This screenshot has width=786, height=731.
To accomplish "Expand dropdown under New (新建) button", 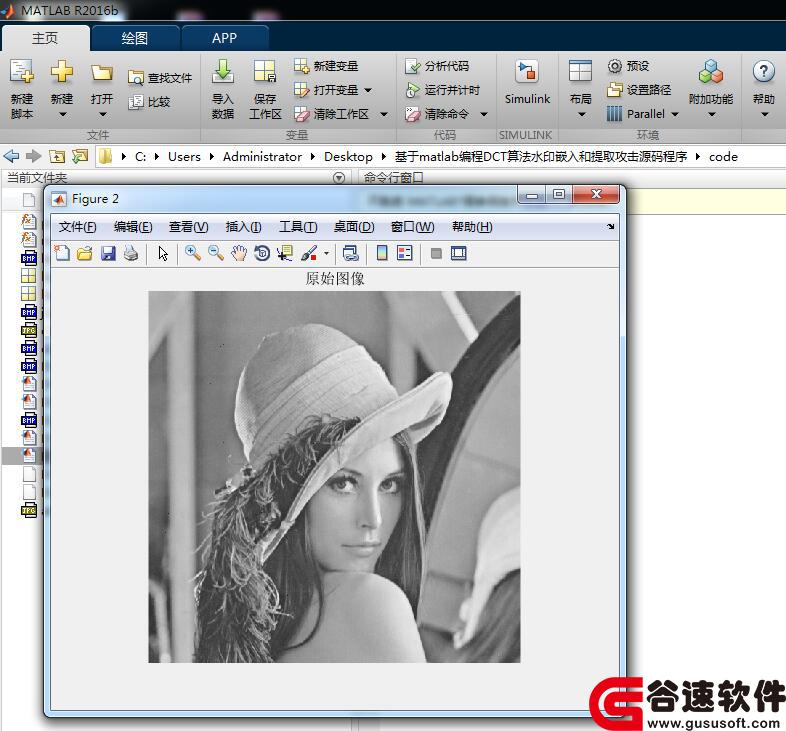I will [62, 115].
